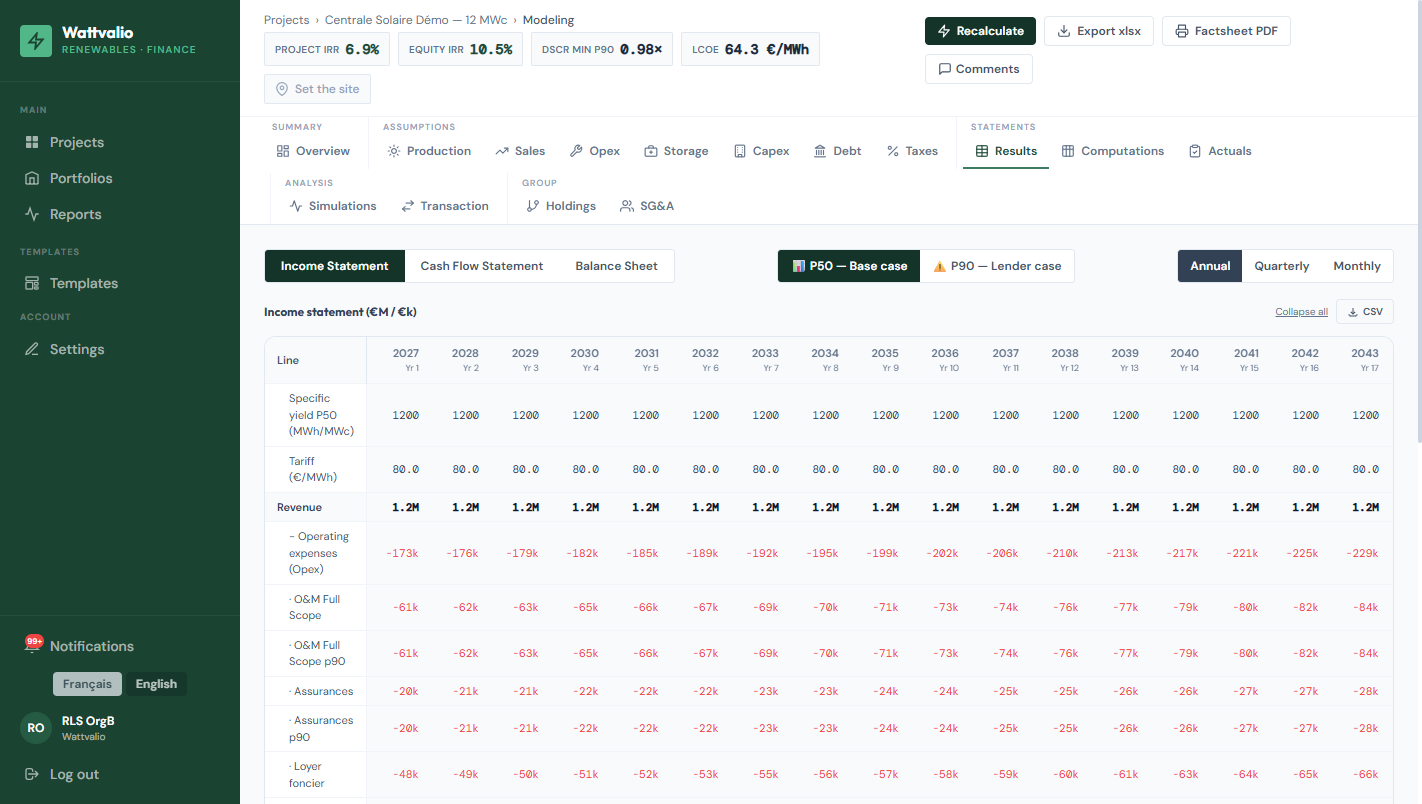Click the Specific yield P50 row label
Screen dimensions: 1422x804
(321, 415)
